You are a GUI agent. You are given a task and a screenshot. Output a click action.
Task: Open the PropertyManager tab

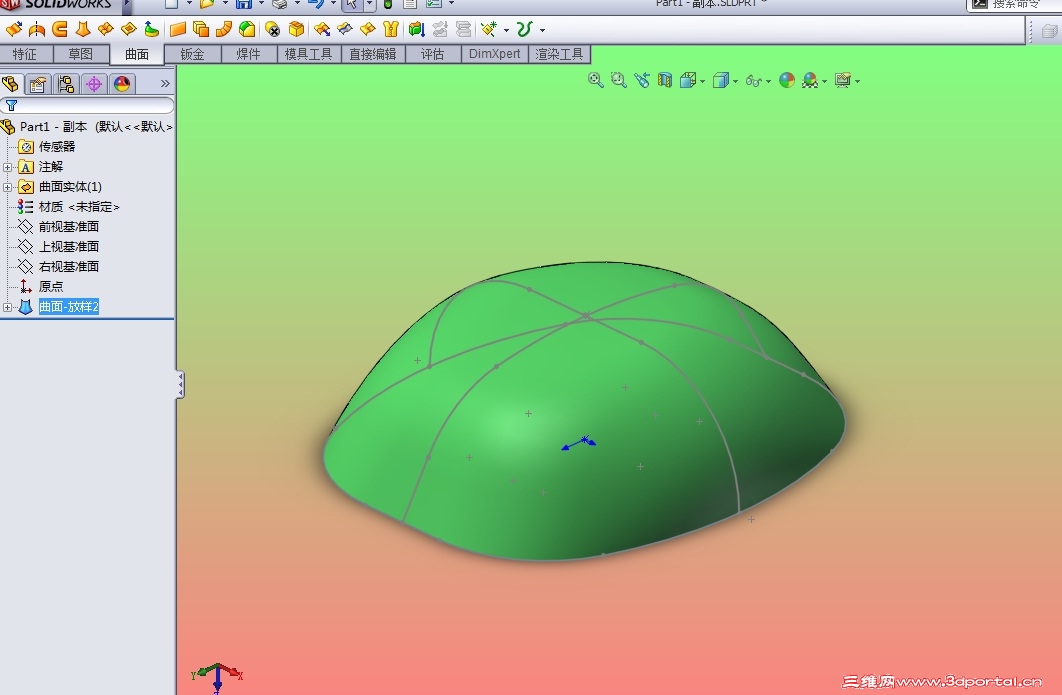(38, 84)
